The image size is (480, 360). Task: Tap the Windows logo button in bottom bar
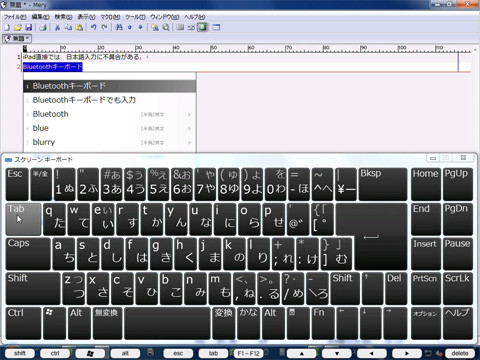90,353
